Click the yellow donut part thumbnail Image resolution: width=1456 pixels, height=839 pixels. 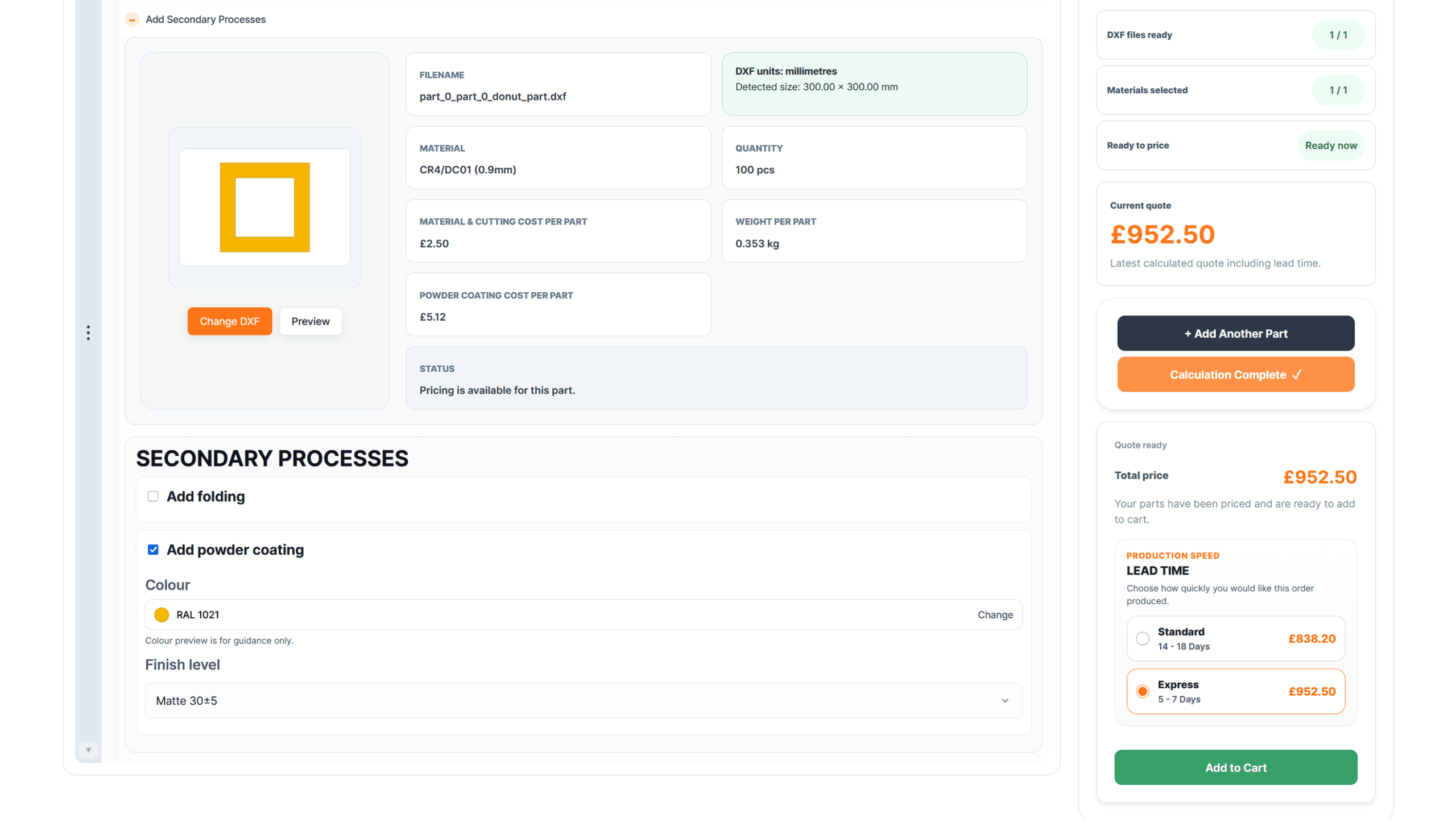[264, 207]
